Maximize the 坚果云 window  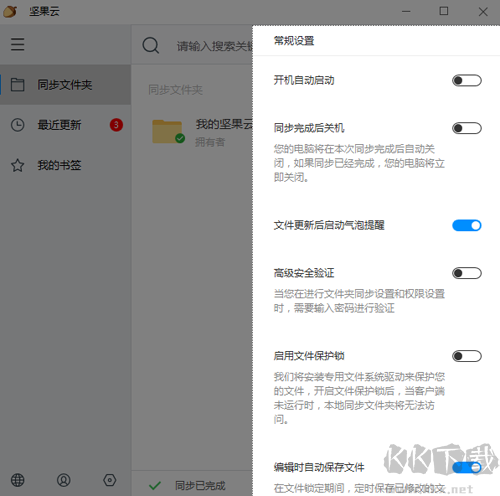[x=444, y=11]
